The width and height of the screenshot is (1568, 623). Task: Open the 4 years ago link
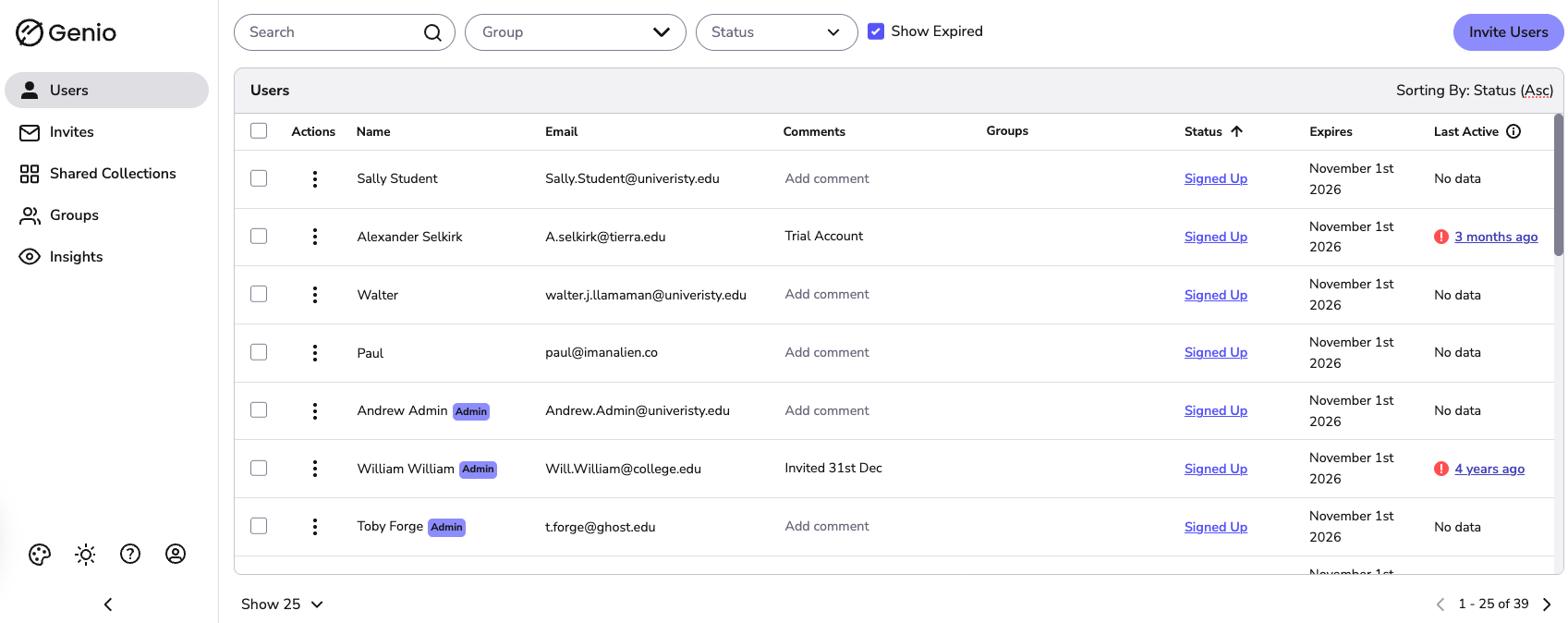[1489, 470]
